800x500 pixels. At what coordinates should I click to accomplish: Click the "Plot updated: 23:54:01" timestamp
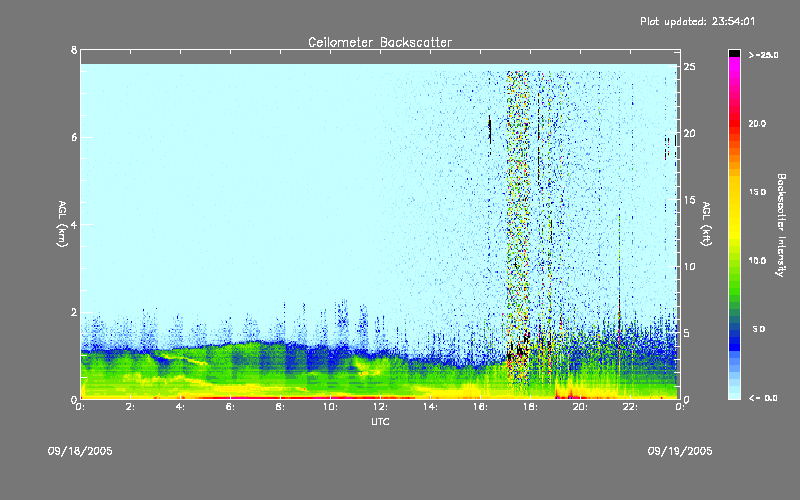click(x=697, y=21)
